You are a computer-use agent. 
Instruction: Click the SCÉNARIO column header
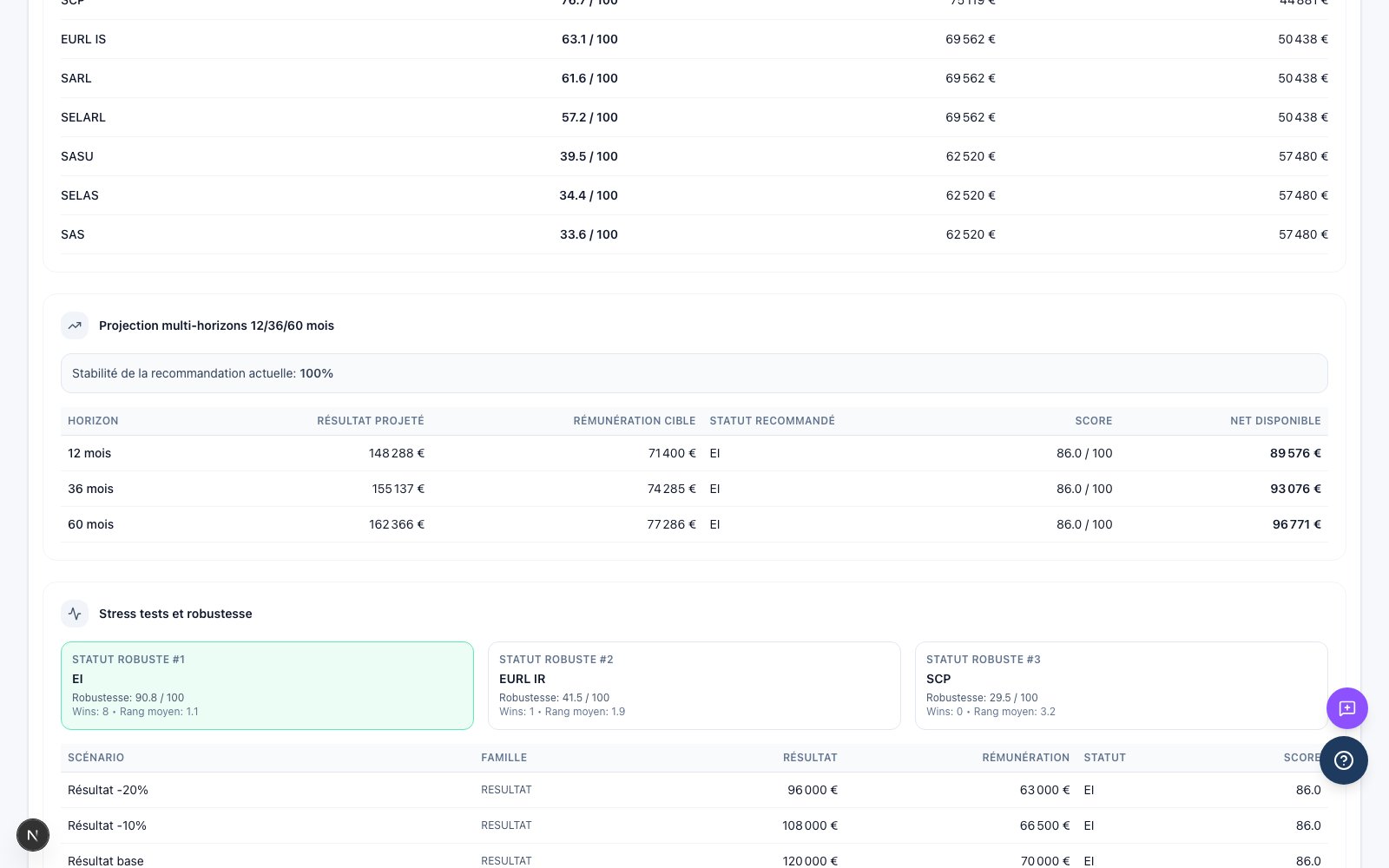click(95, 758)
